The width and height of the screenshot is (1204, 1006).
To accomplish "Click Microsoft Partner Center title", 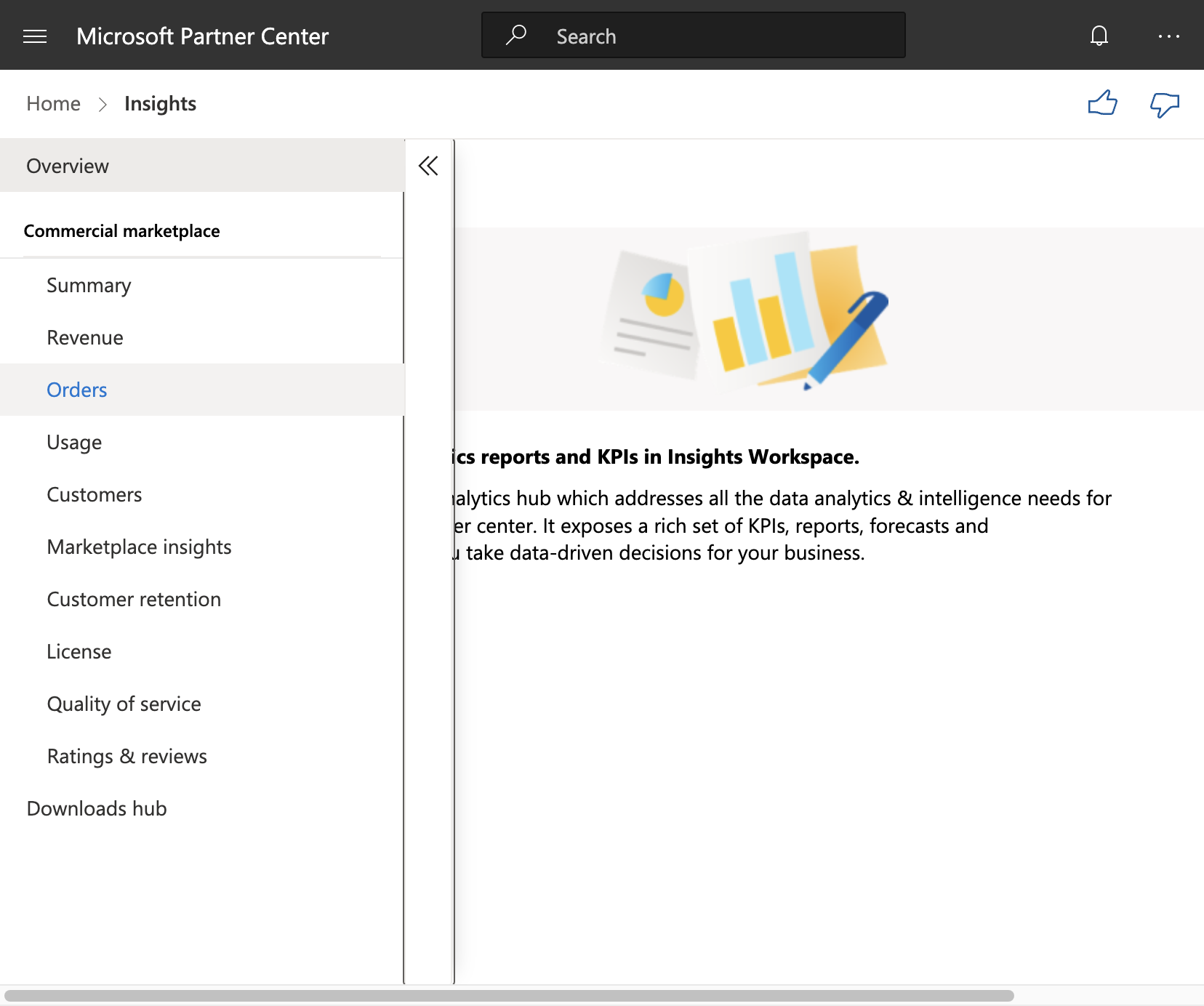I will 202,36.
